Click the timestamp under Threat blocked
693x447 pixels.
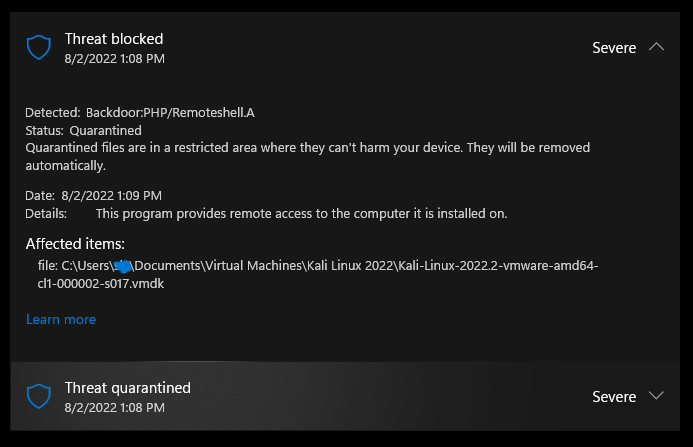[115, 58]
